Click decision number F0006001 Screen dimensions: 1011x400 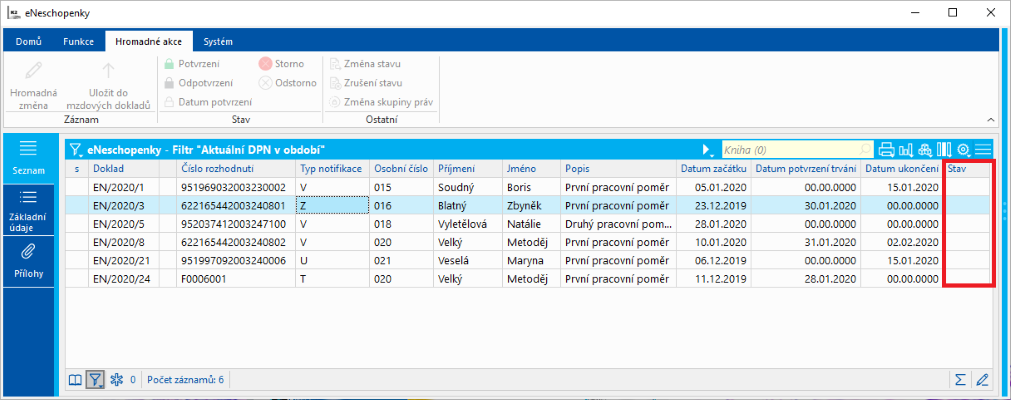203,279
